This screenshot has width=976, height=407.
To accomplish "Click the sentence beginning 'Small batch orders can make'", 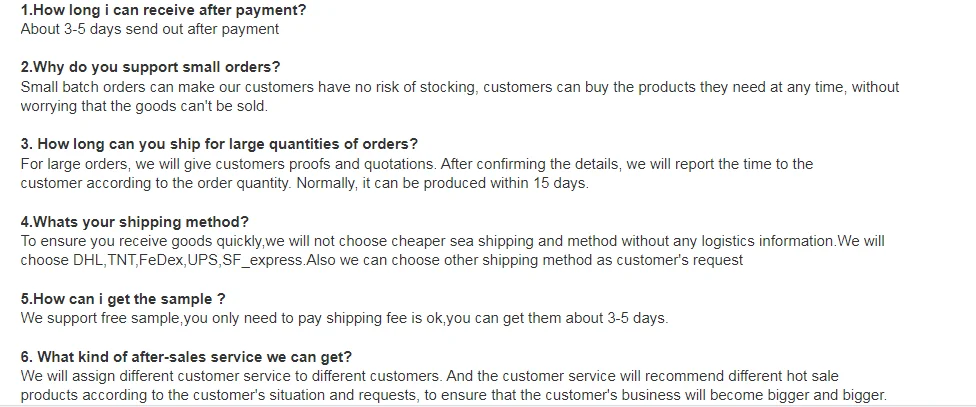I will pos(459,96).
